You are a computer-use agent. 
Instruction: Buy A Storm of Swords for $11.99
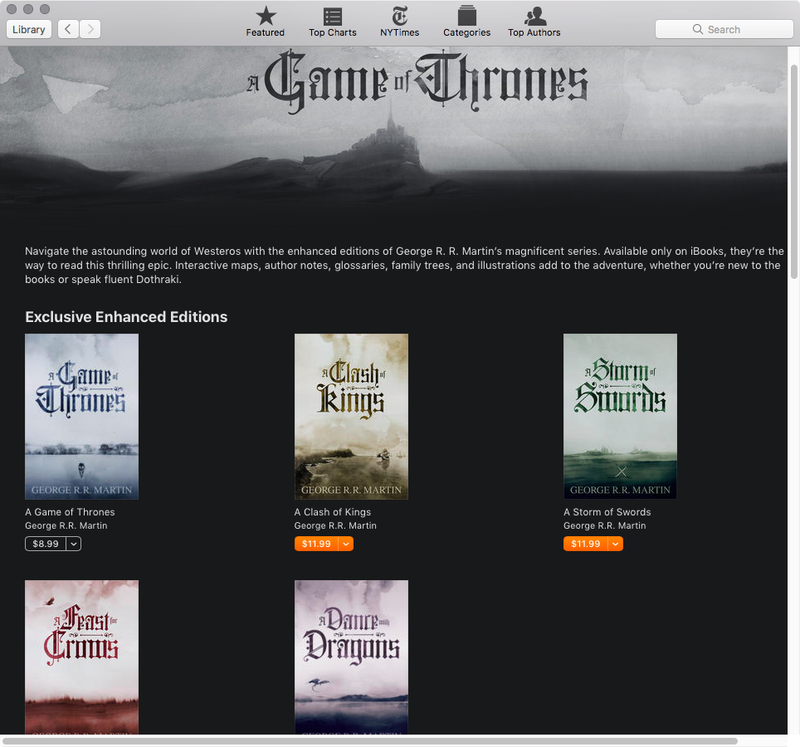coord(586,544)
